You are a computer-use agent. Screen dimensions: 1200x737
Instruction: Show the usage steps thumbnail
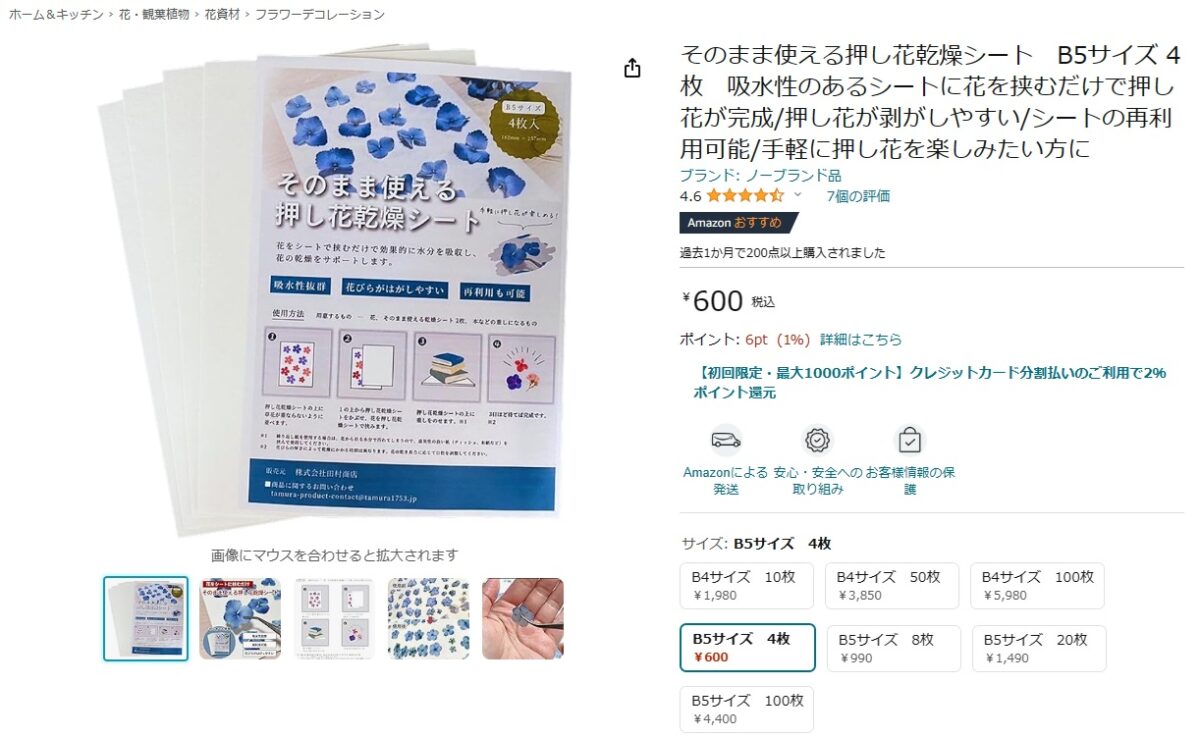tap(334, 618)
